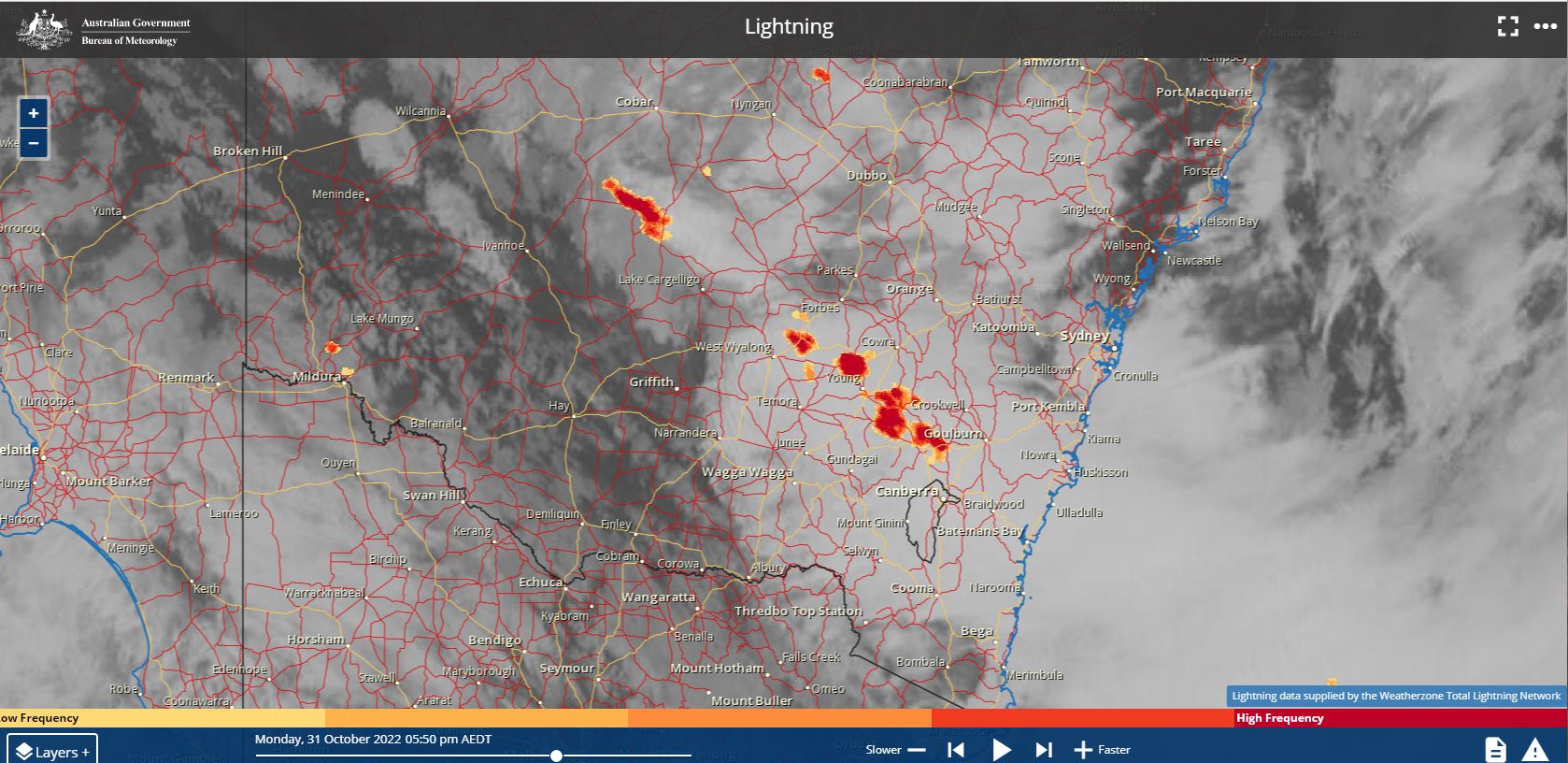1568x763 pixels.
Task: Click the Sydney city label
Action: pyautogui.click(x=1084, y=336)
